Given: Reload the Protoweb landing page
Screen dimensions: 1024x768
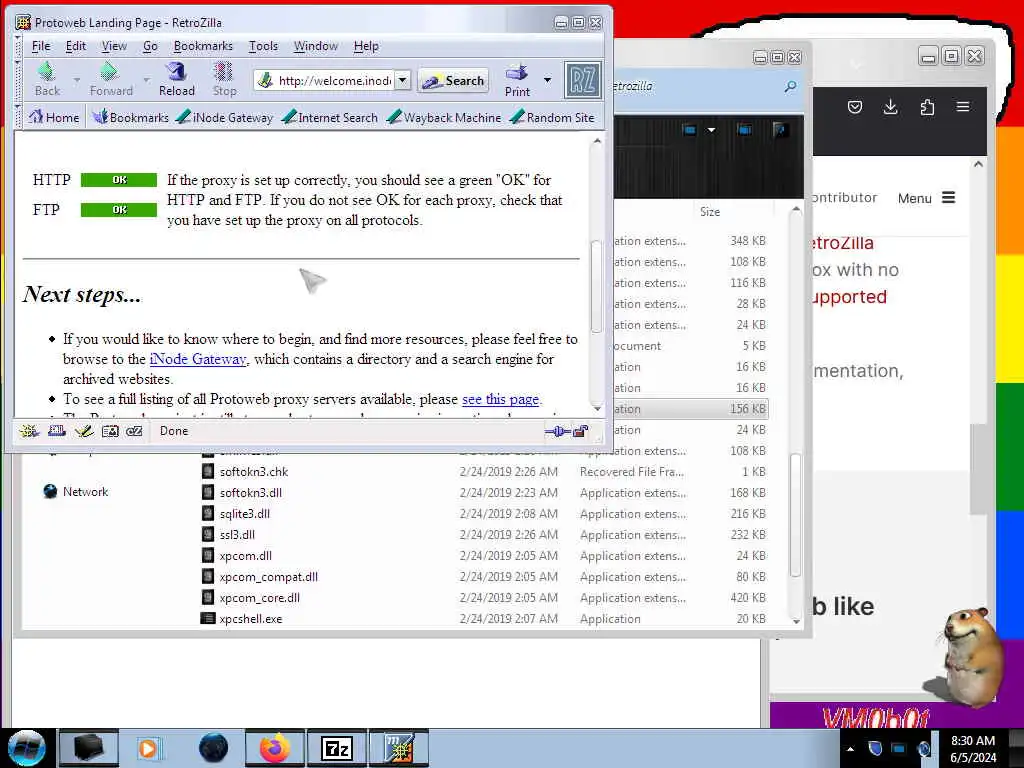Looking at the screenshot, I should pos(176,80).
